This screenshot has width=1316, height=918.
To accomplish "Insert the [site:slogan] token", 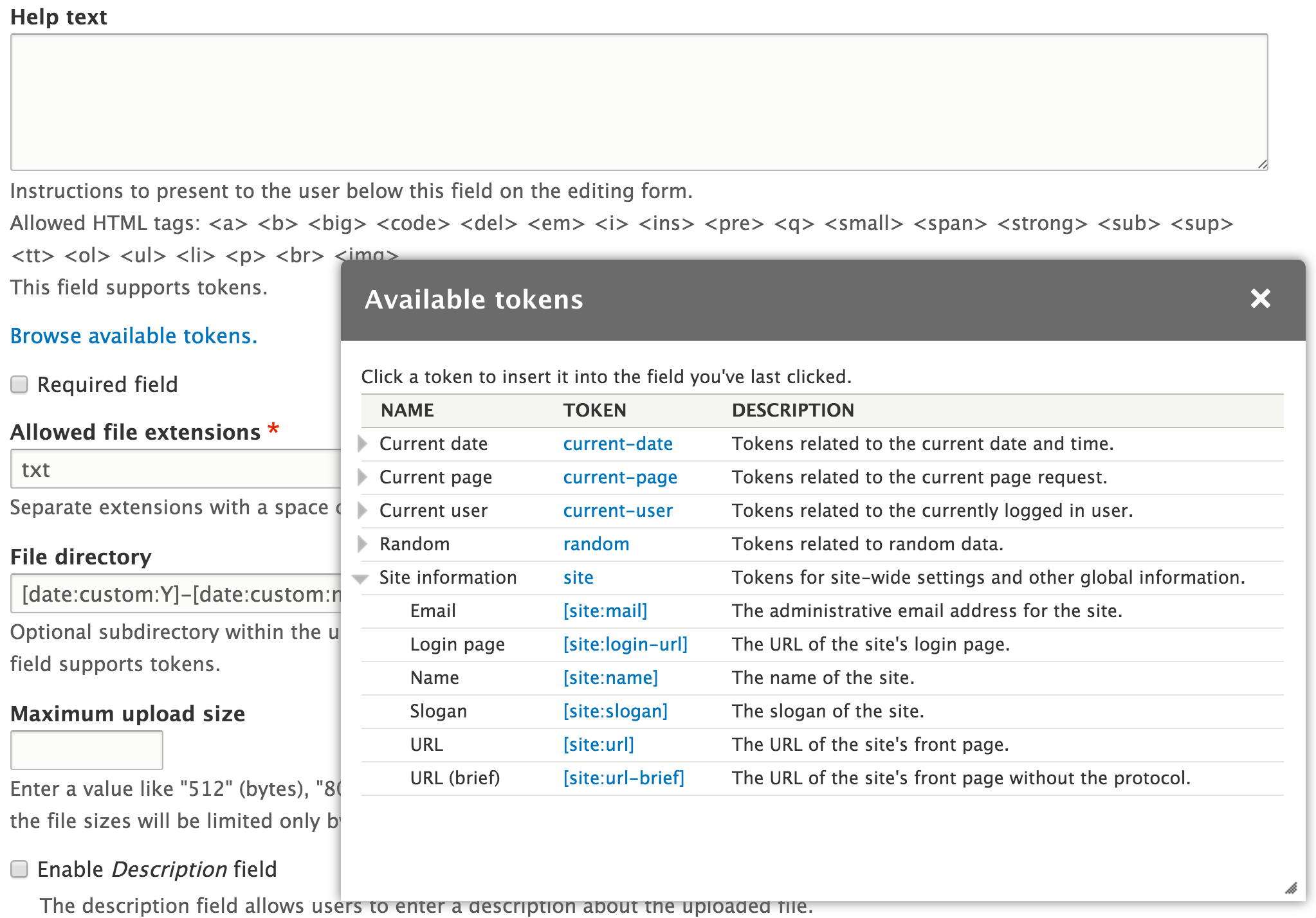I will [614, 711].
